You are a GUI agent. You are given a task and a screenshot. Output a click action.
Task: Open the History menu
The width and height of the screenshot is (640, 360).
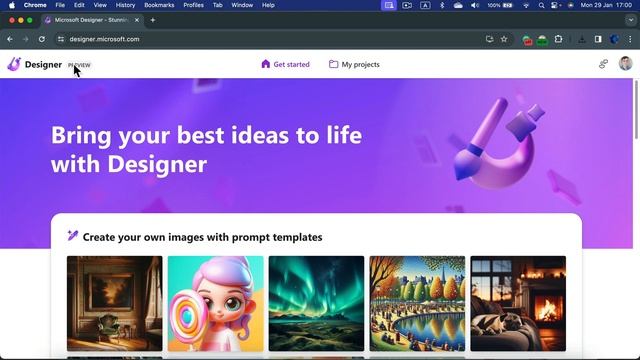click(125, 5)
